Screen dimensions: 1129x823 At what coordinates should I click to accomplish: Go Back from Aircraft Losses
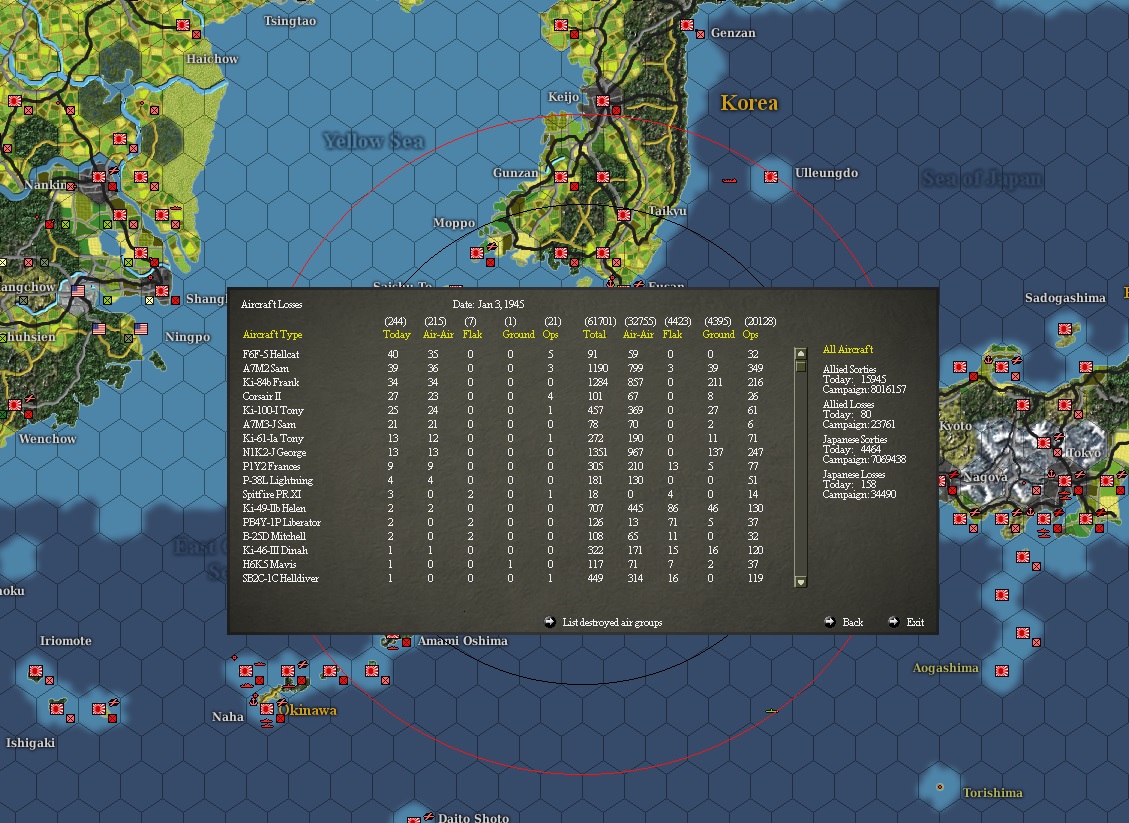(x=853, y=621)
